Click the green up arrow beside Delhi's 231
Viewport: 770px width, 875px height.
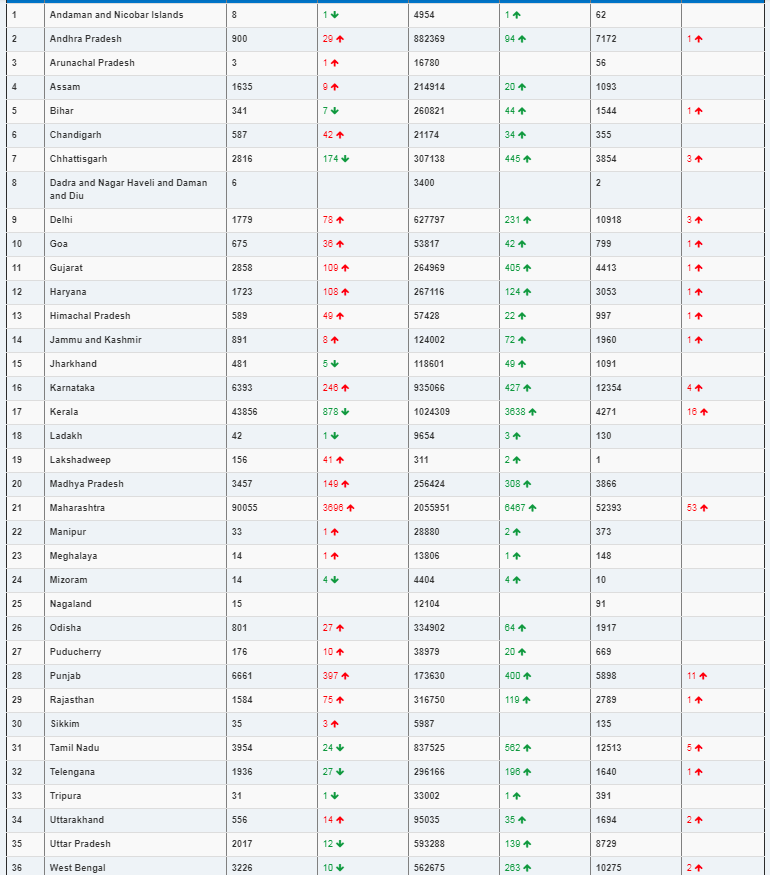[527, 220]
